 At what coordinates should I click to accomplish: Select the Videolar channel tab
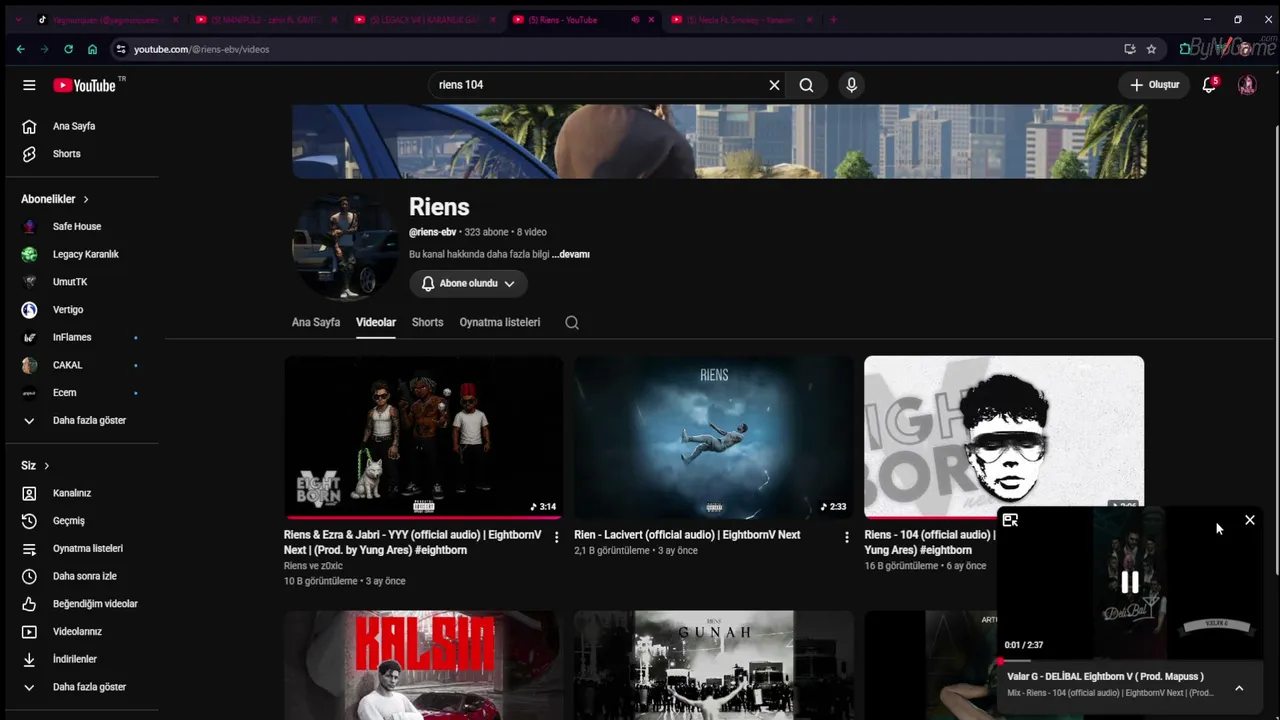[x=376, y=322]
